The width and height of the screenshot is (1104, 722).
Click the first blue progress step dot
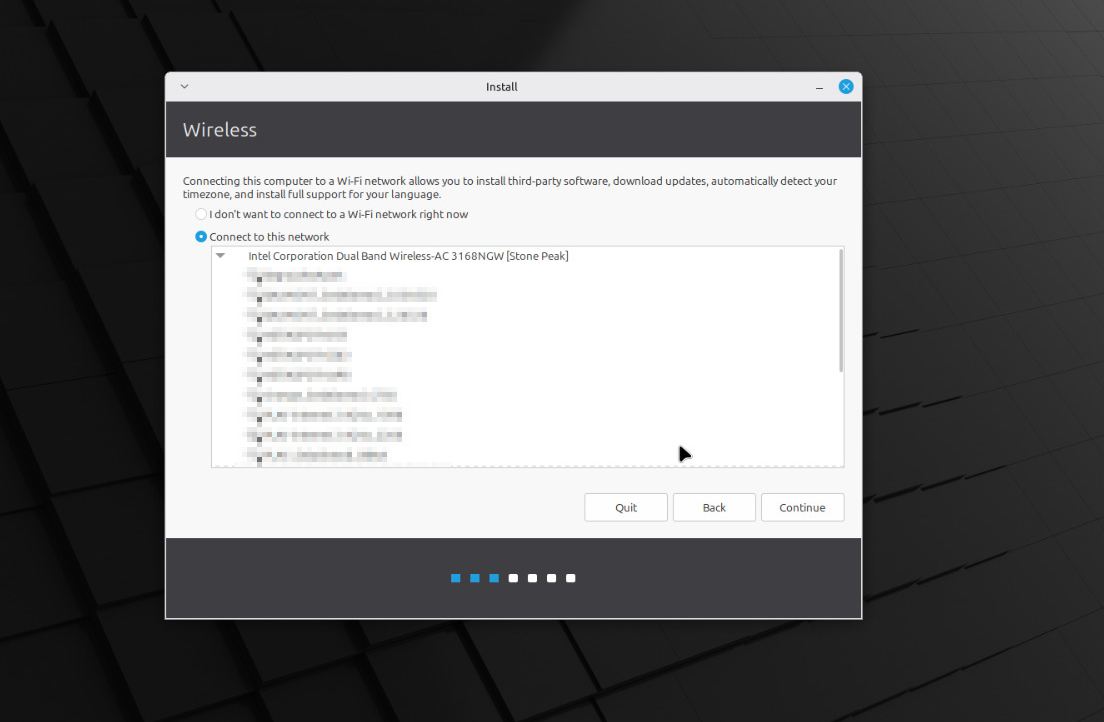tap(456, 578)
